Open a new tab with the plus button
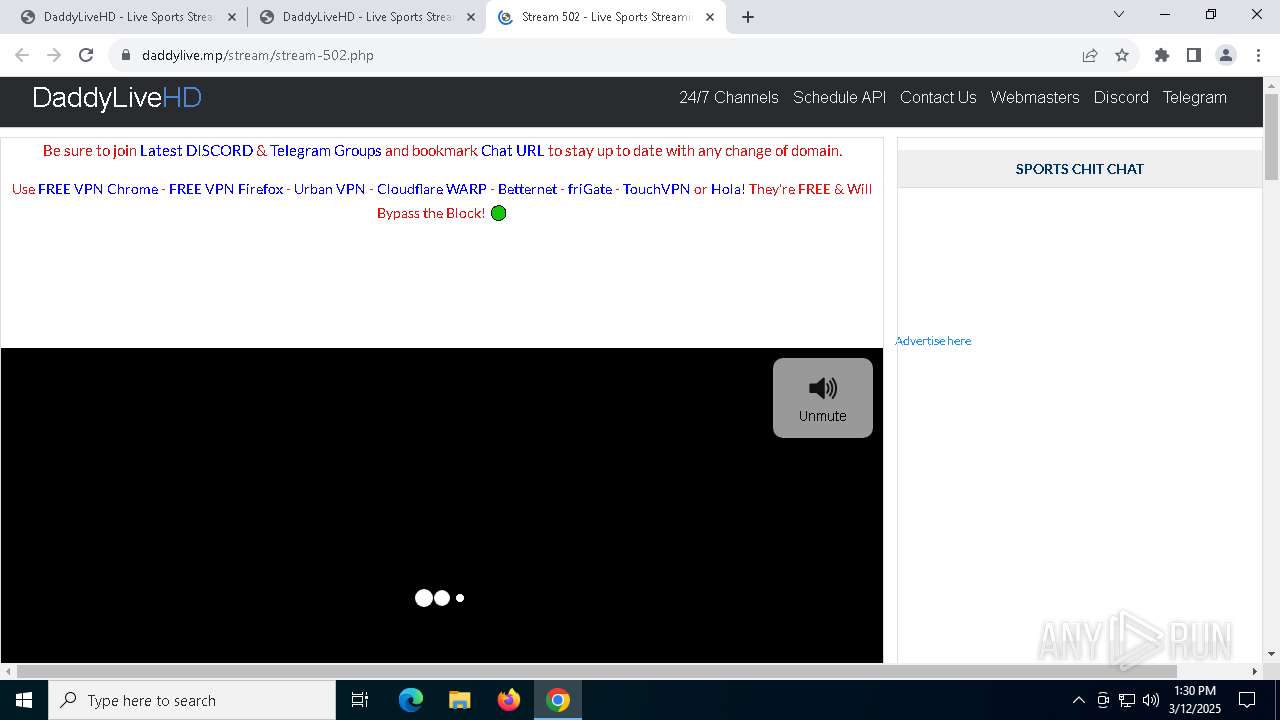Screen dimensions: 1280x720 pos(748,17)
